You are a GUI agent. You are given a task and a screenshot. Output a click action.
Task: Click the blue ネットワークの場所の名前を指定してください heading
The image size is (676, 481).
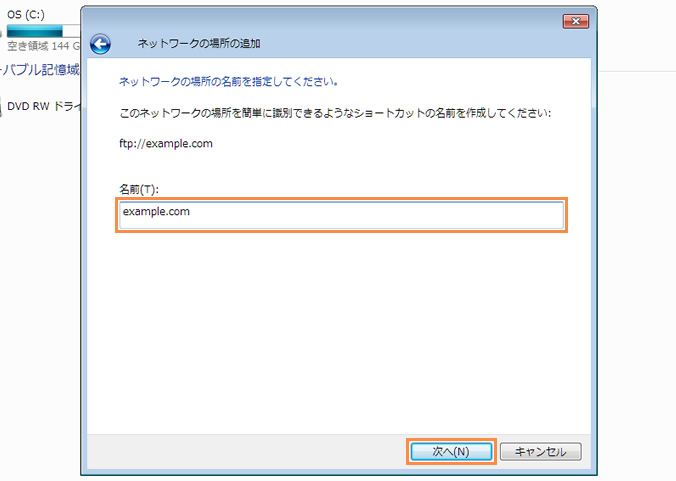click(228, 81)
